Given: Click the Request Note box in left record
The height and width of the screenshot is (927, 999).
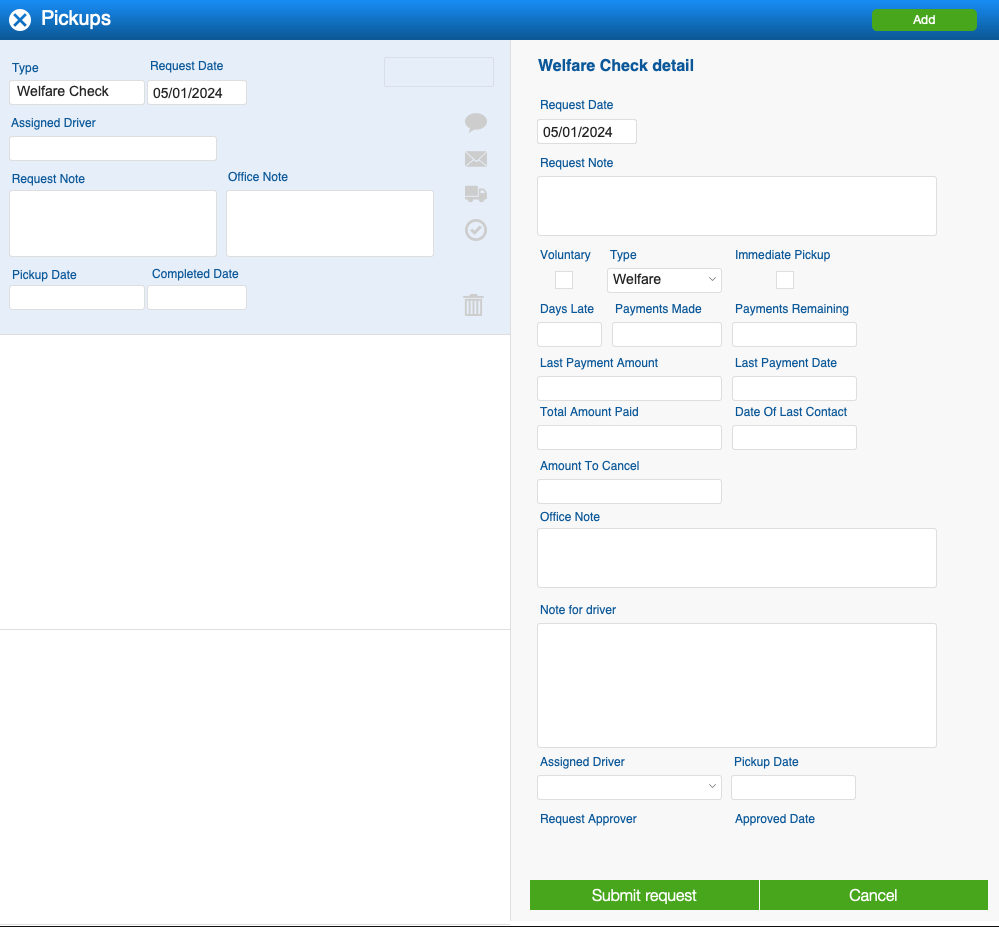Looking at the screenshot, I should tap(113, 224).
